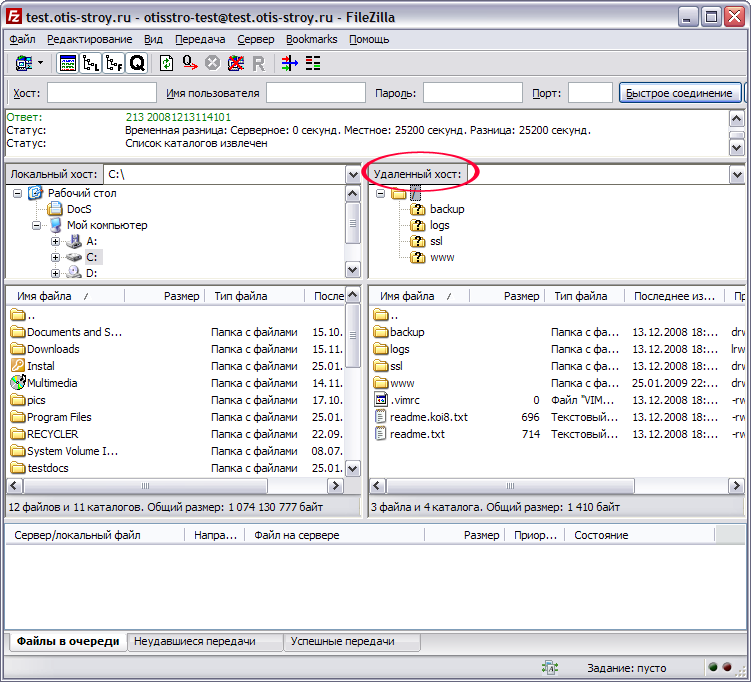Screen dimensions: 751x682
Task: Open the Помощь menu
Action: (369, 39)
